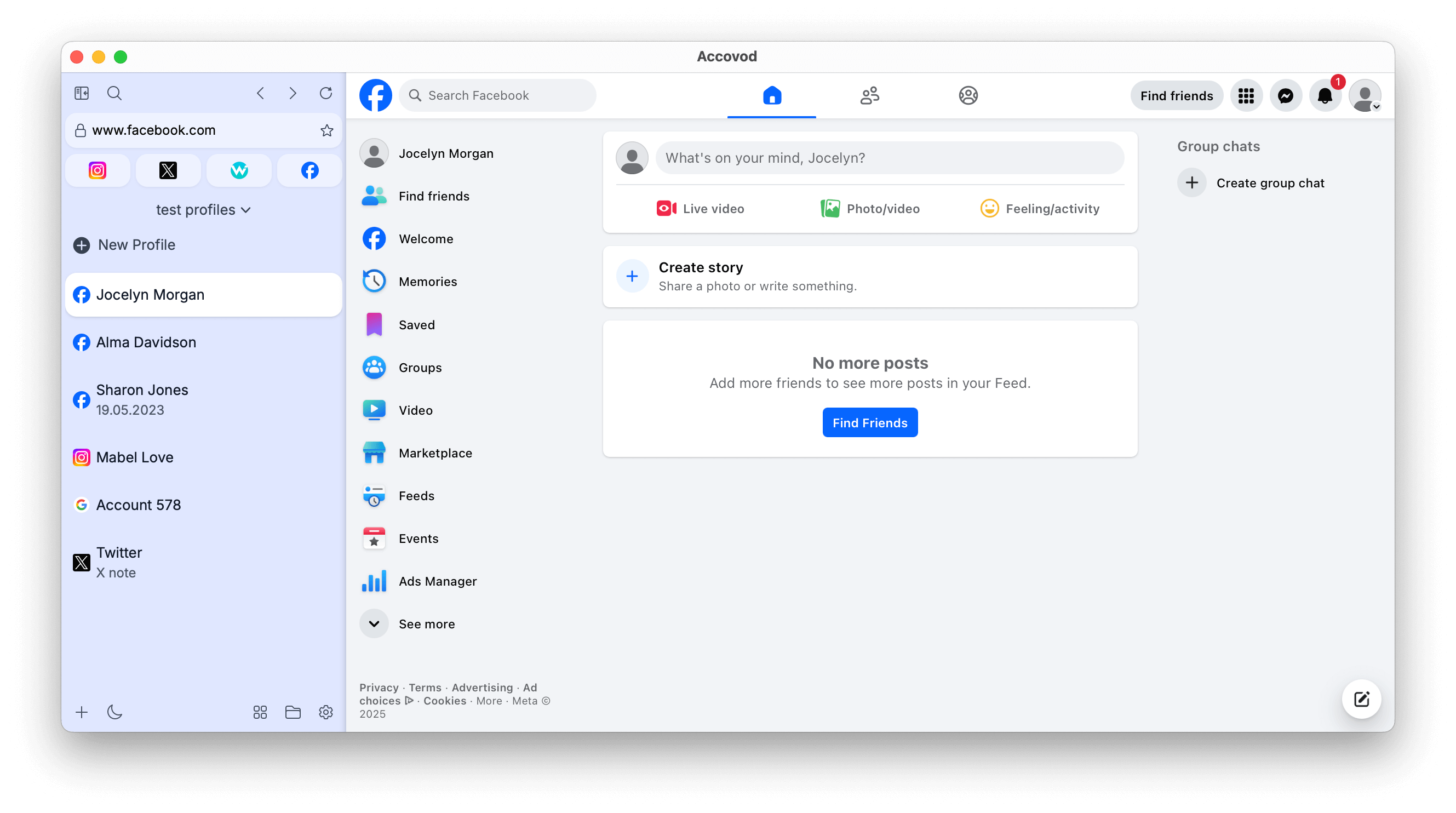Expand the test profiles dropdown

[x=203, y=210]
